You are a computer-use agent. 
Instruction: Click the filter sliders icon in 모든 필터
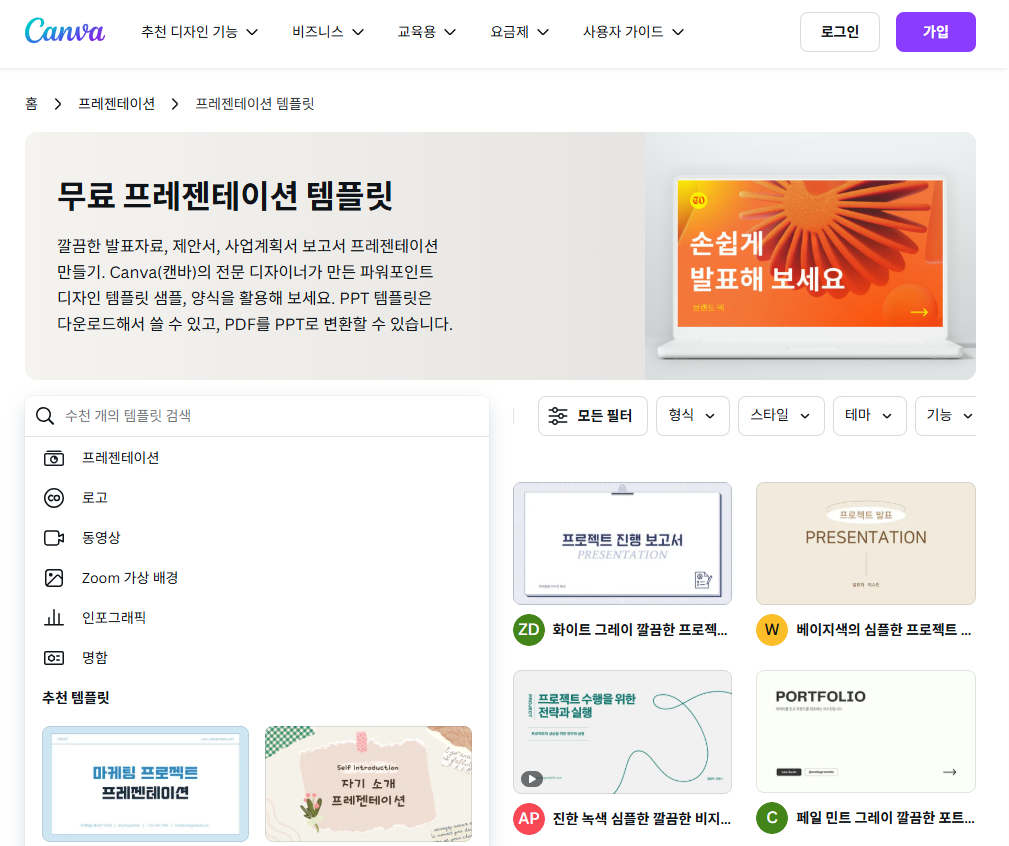point(557,416)
